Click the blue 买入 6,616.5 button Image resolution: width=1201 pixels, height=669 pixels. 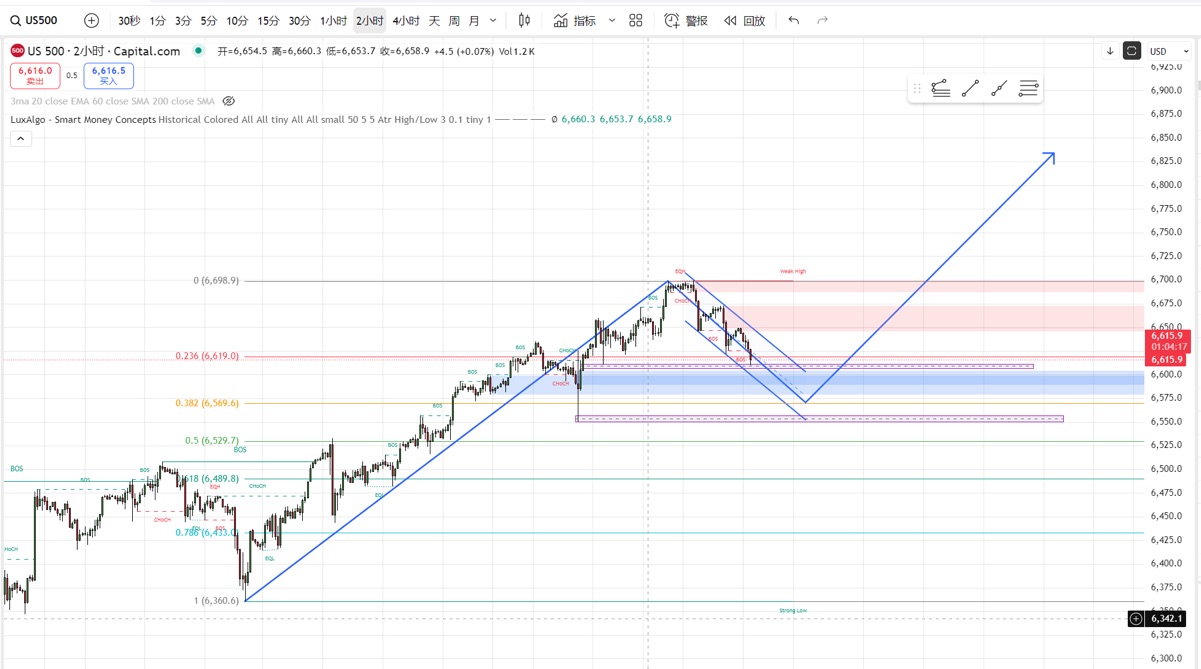click(x=108, y=75)
